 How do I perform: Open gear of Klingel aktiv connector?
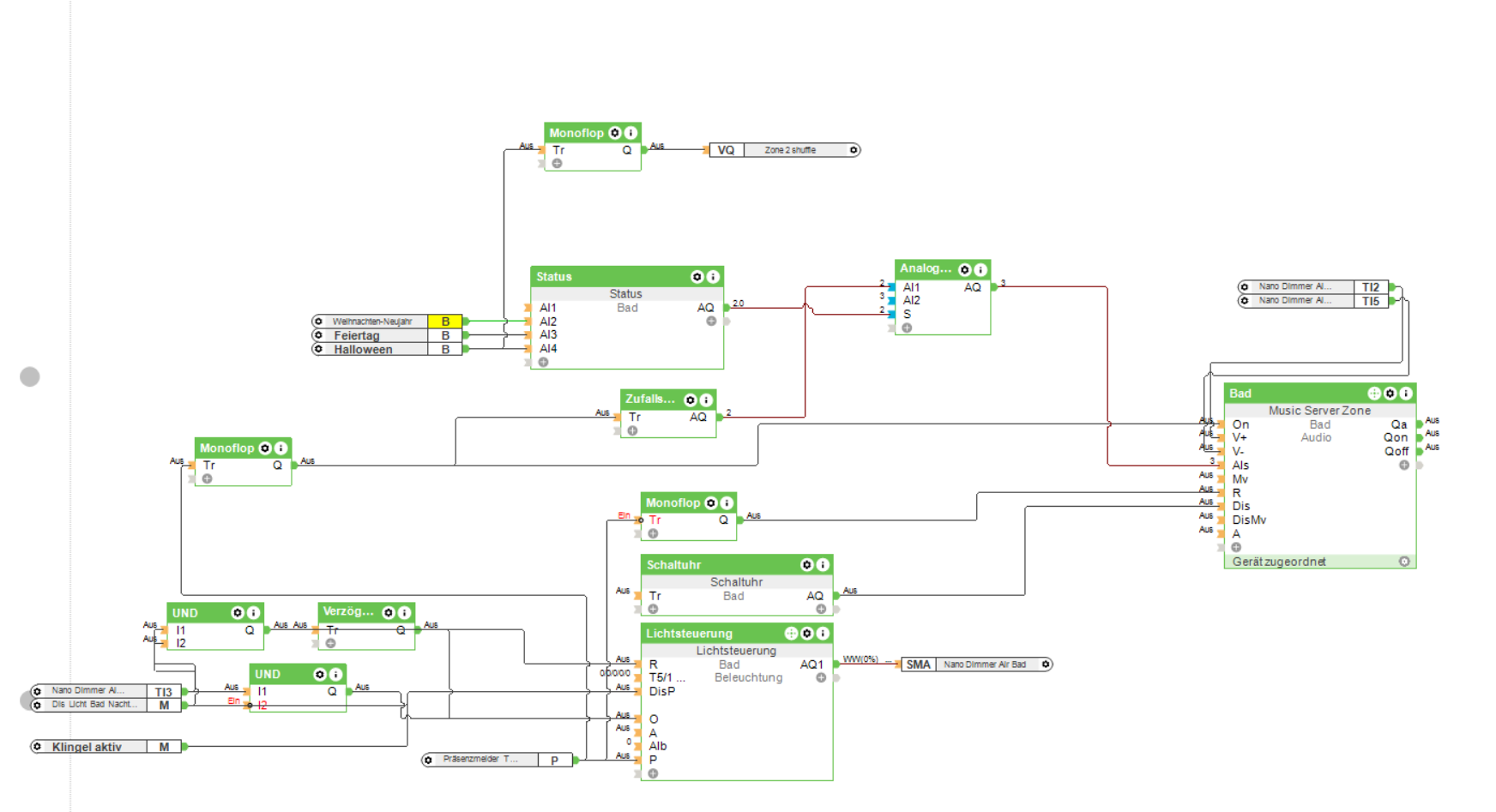pyautogui.click(x=37, y=747)
